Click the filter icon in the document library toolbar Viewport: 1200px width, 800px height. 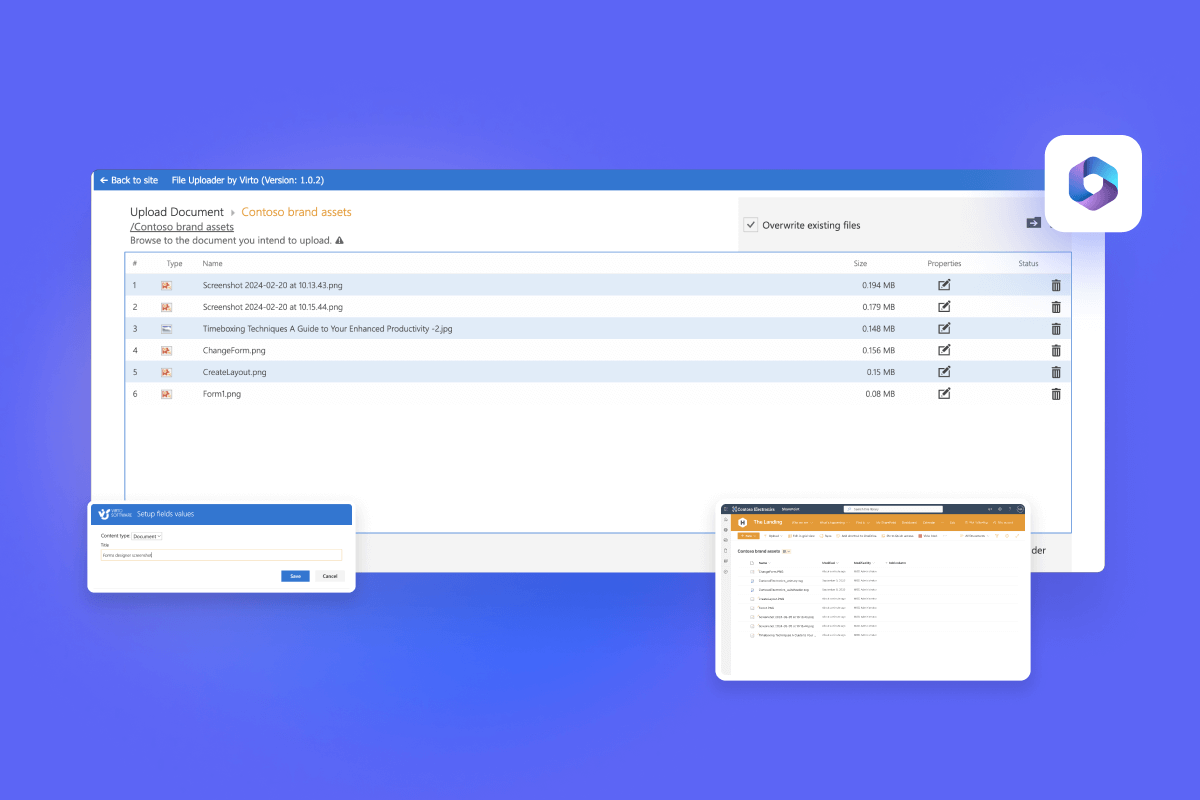[x=996, y=537]
